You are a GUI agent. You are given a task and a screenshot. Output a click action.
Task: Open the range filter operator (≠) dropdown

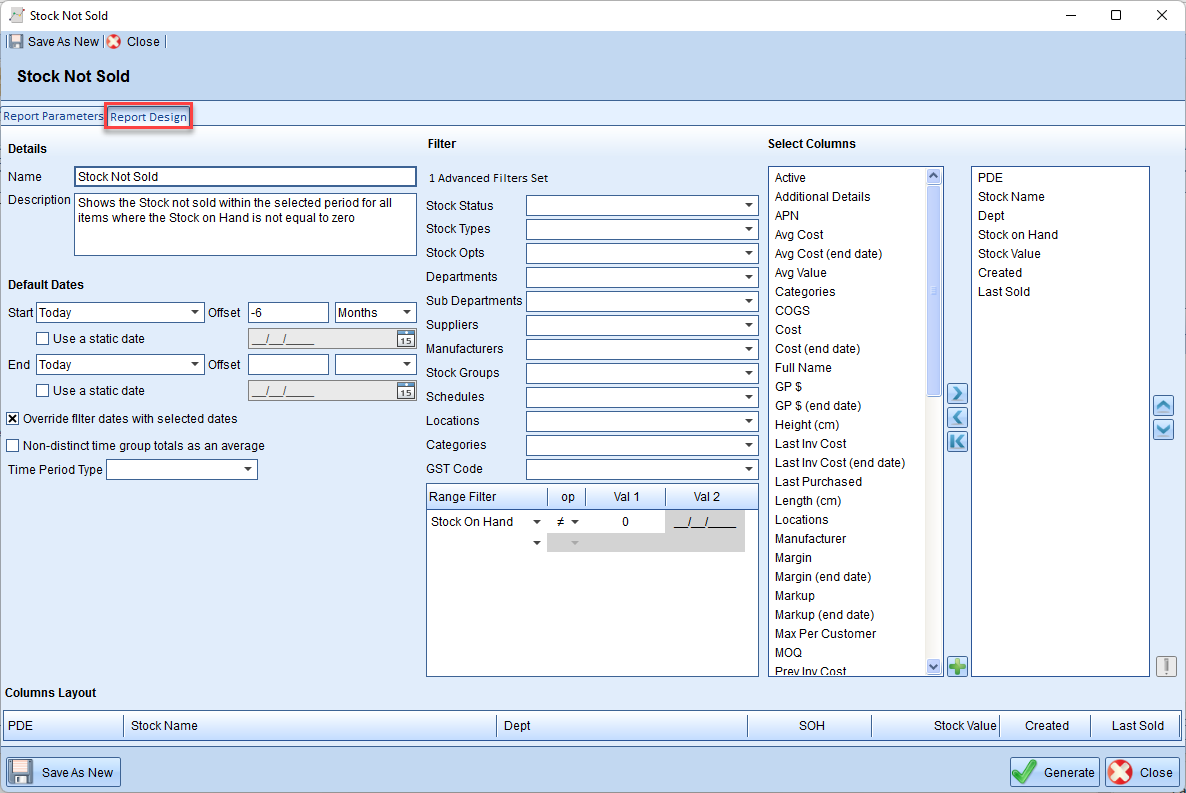tap(575, 522)
